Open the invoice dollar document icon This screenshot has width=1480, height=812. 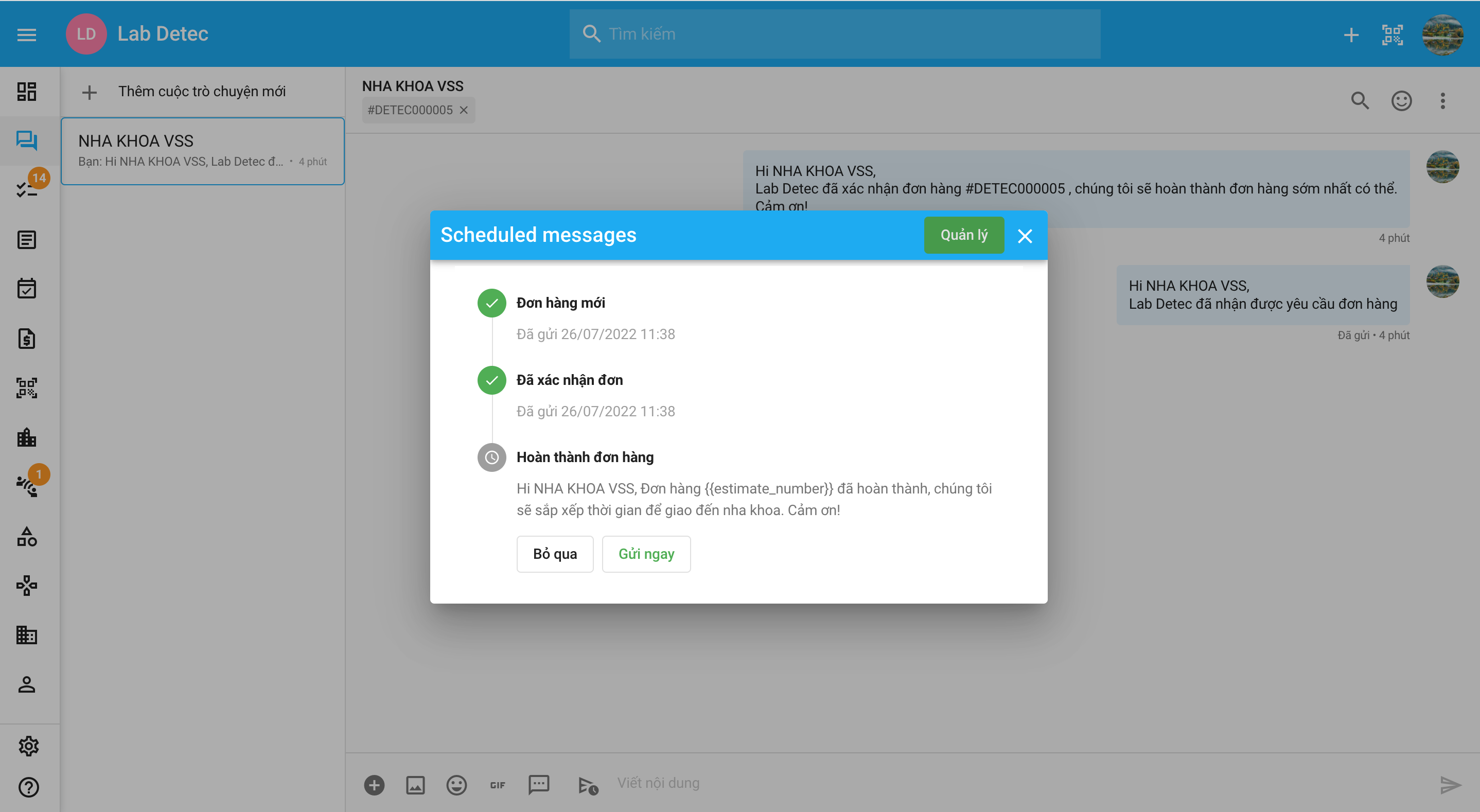pos(26,339)
